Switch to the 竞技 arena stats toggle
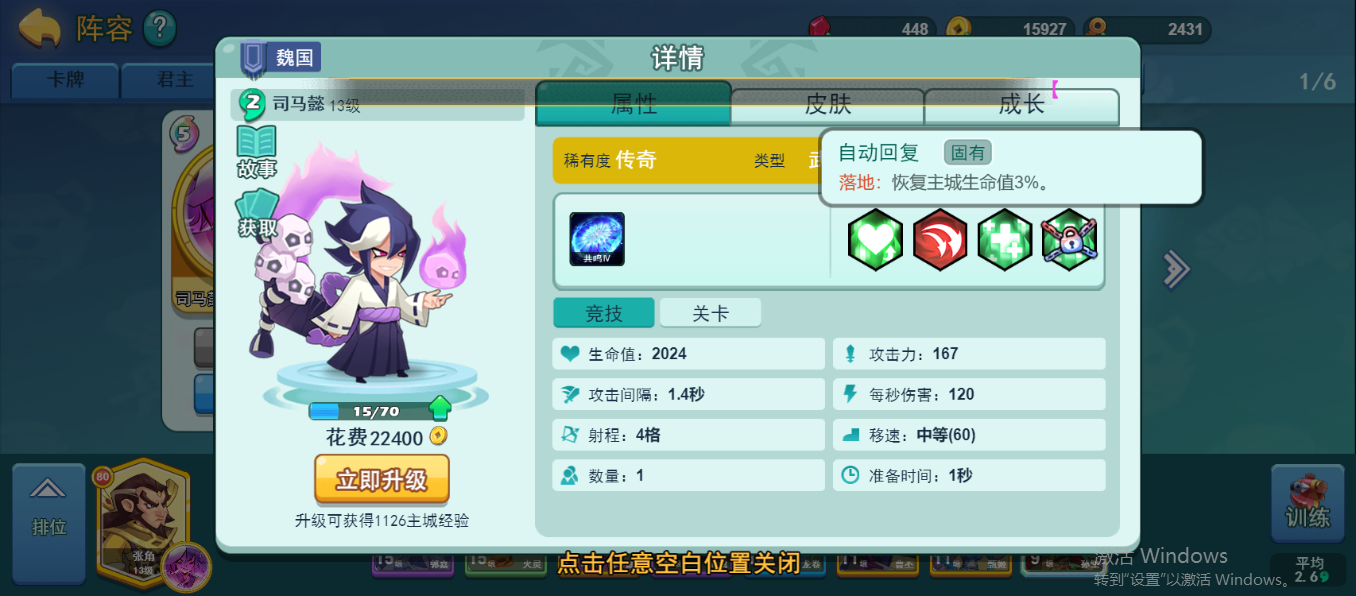1356x596 pixels. coord(604,313)
